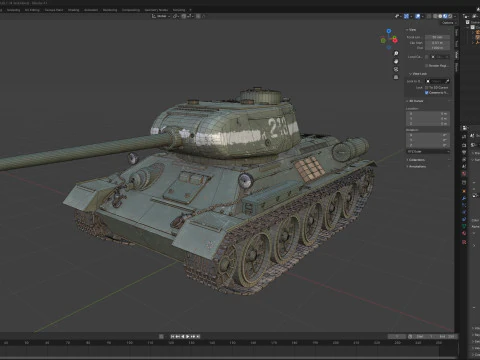Click the timeline Start frame field

(426, 337)
